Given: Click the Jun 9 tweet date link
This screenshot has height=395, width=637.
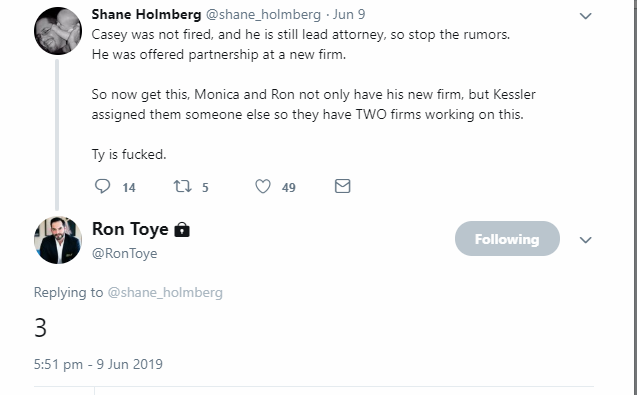Looking at the screenshot, I should [349, 14].
